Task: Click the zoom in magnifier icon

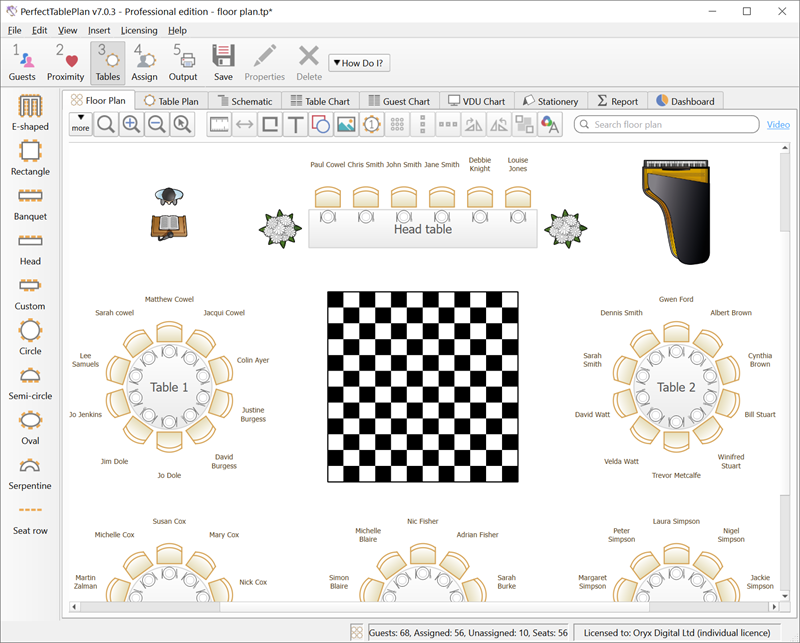Action: tap(131, 125)
